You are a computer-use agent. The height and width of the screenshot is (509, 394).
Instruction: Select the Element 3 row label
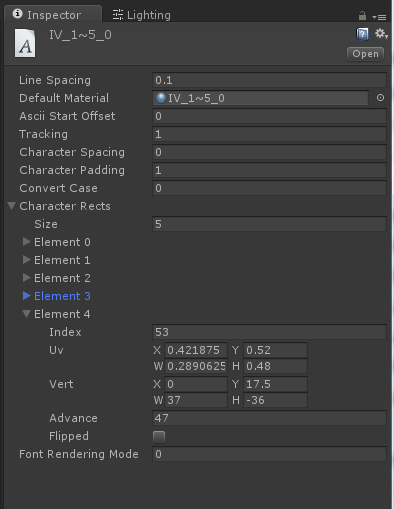click(62, 296)
